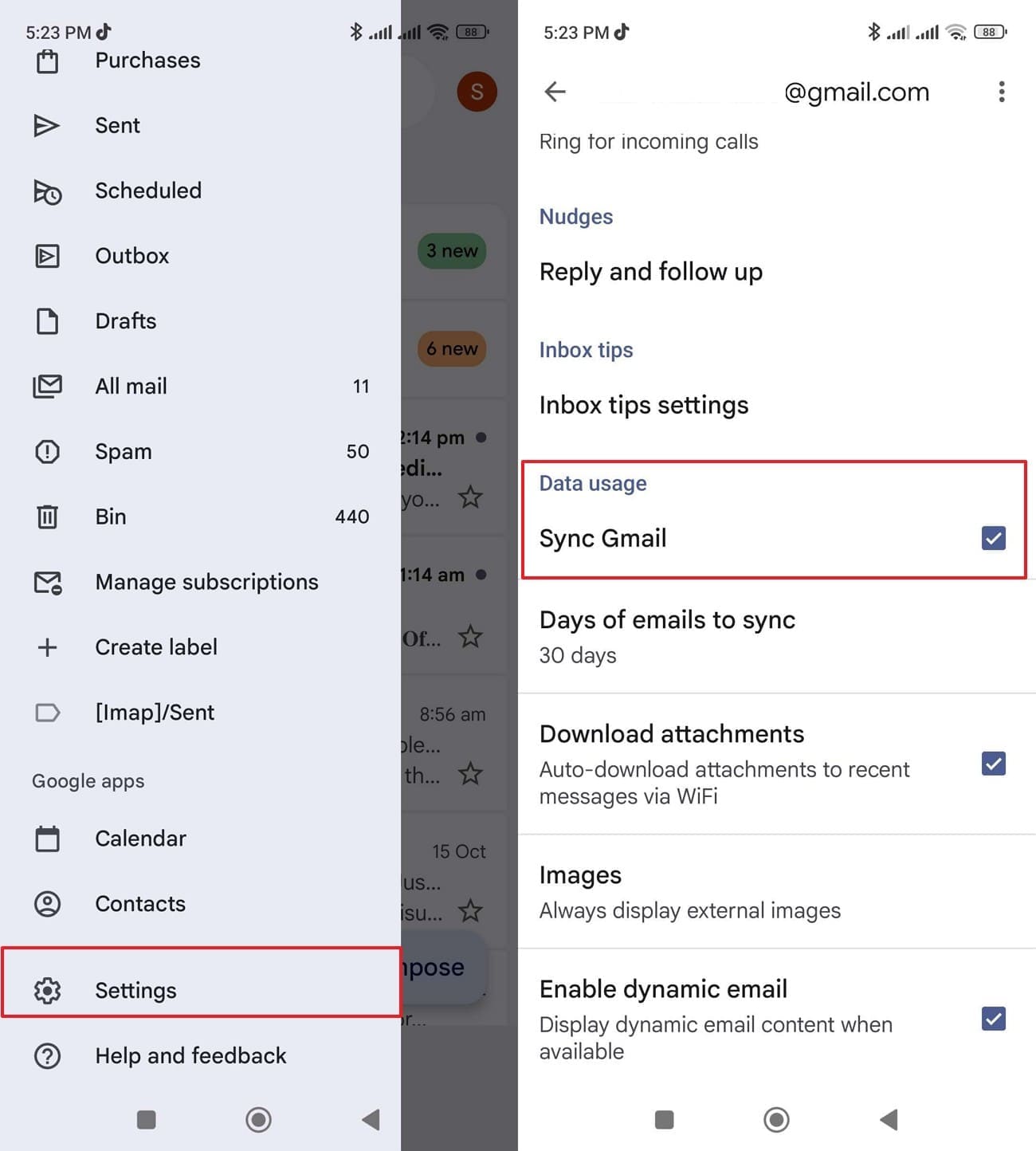This screenshot has height=1151, width=1036.
Task: Tap the Bin count 440
Action: 352,517
